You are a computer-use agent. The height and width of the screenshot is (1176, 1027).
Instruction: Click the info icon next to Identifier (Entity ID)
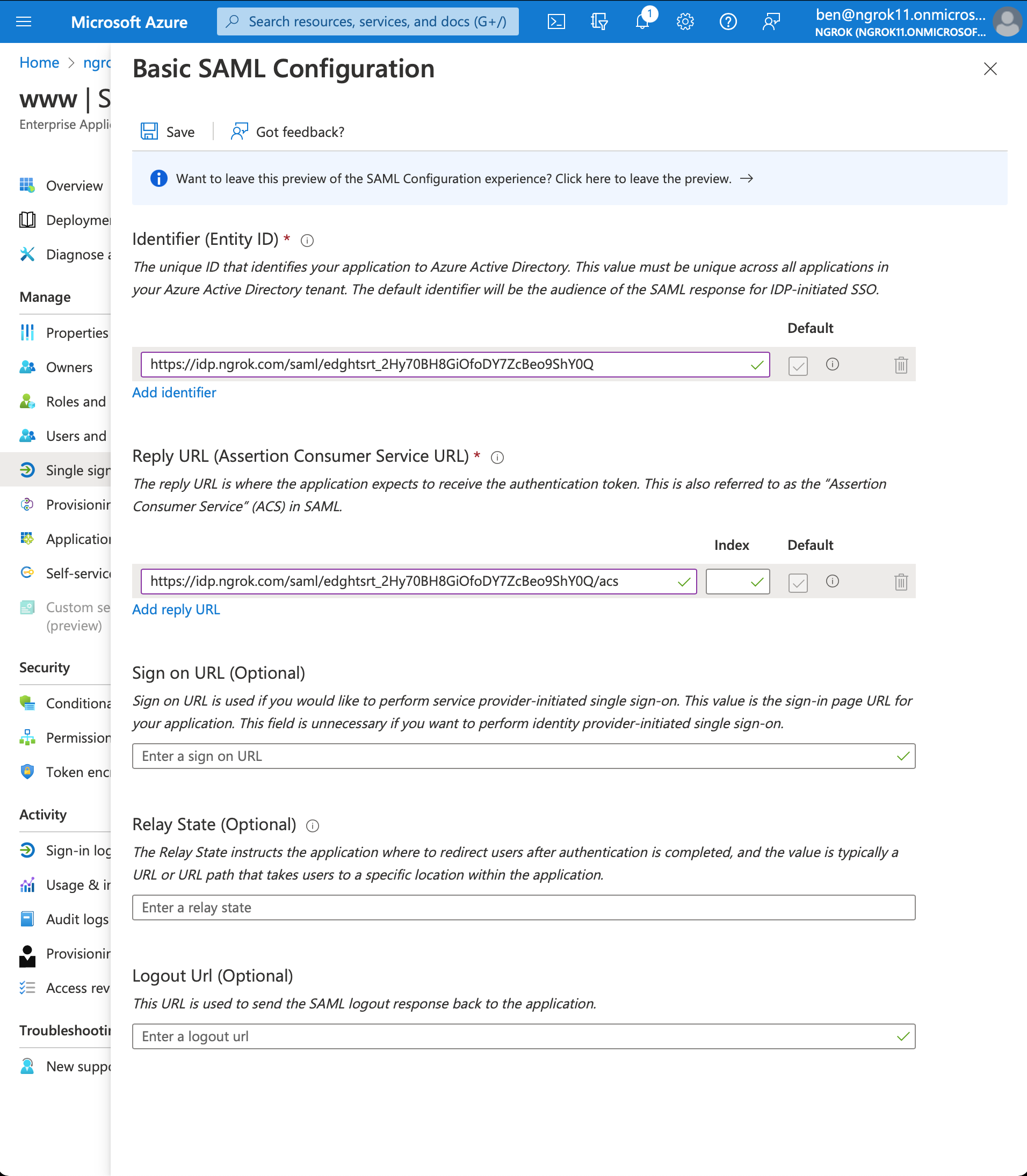click(x=307, y=241)
